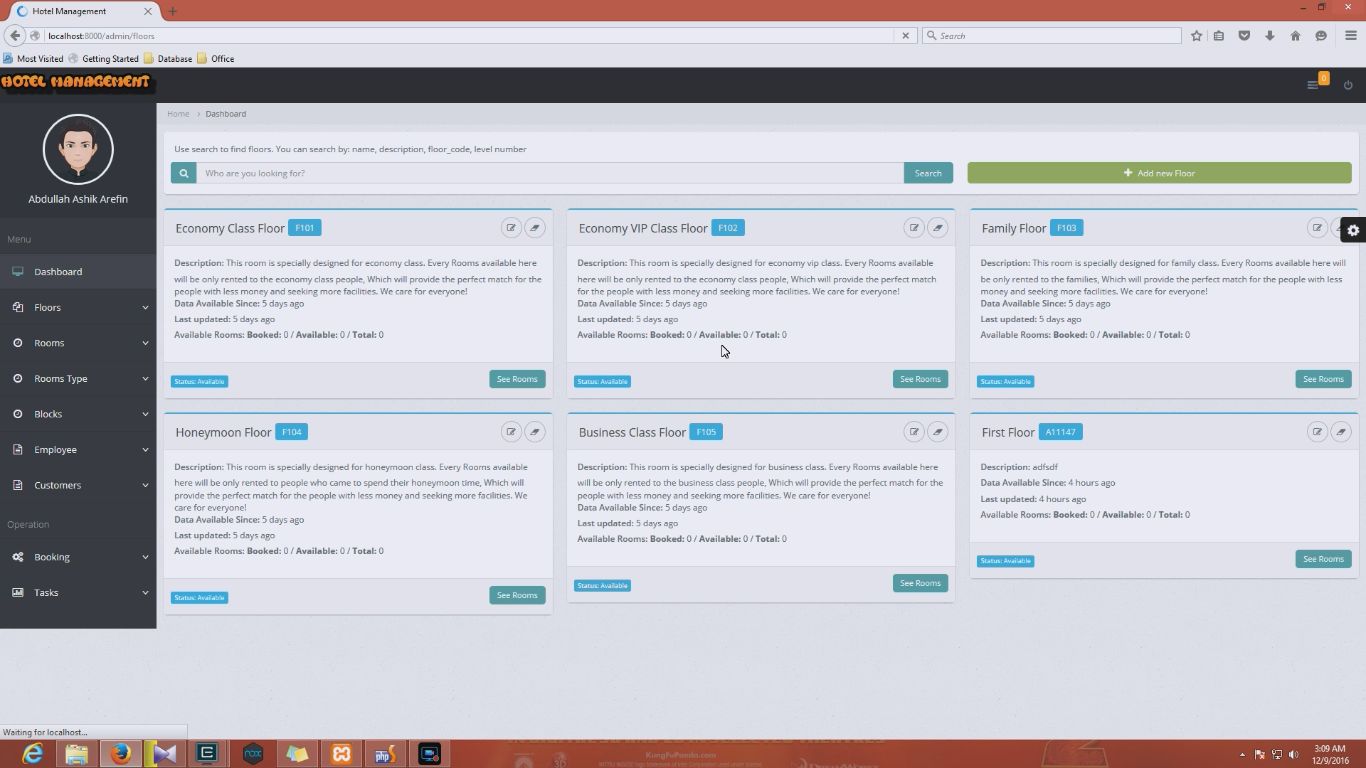
Task: Click the user profile avatar
Action: tap(78, 149)
